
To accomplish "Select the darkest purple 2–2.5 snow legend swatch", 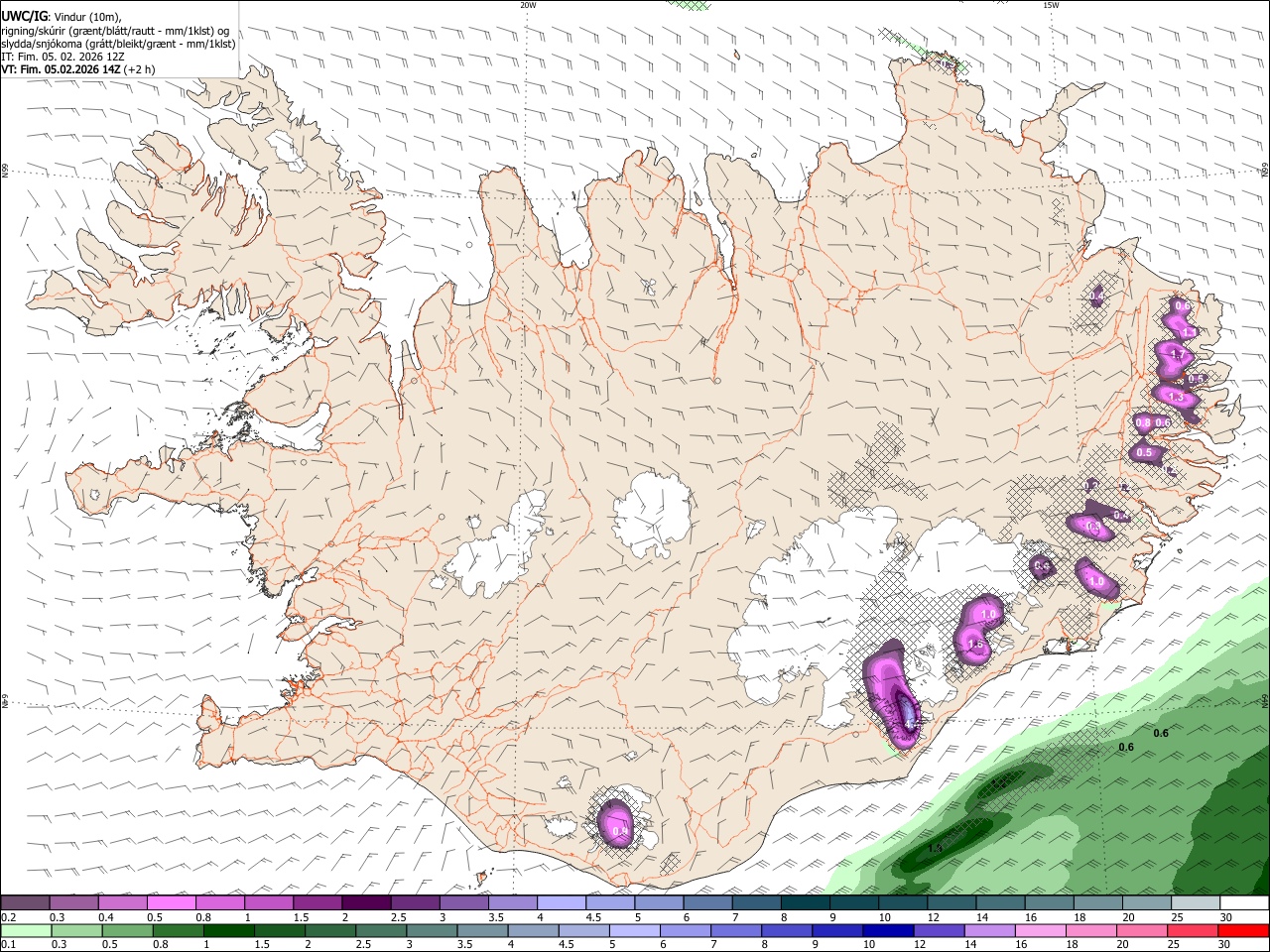I will point(366,903).
